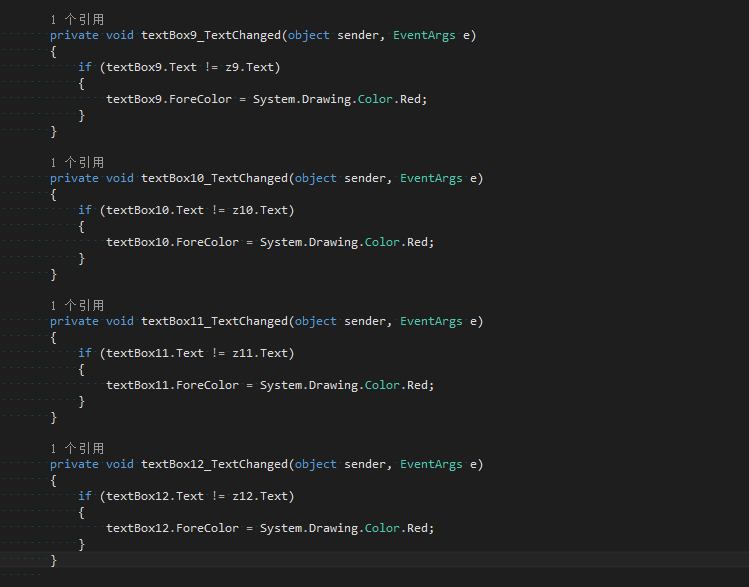The height and width of the screenshot is (587, 749).
Task: Click the textBox10.ForeColor assignment line
Action: point(270,243)
